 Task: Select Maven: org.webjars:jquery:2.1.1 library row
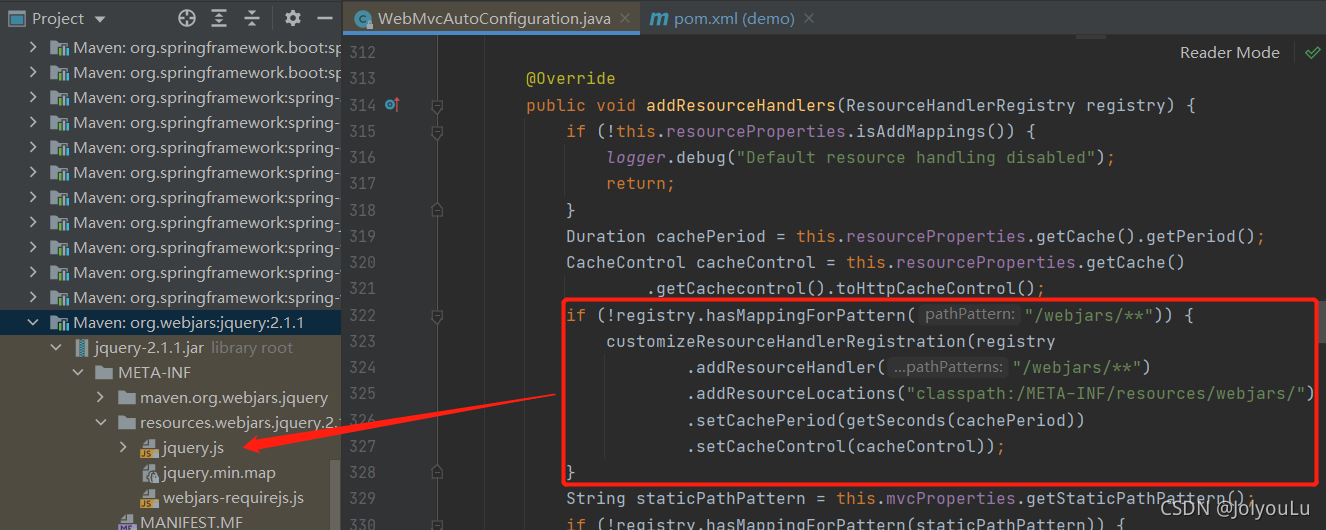[170, 322]
